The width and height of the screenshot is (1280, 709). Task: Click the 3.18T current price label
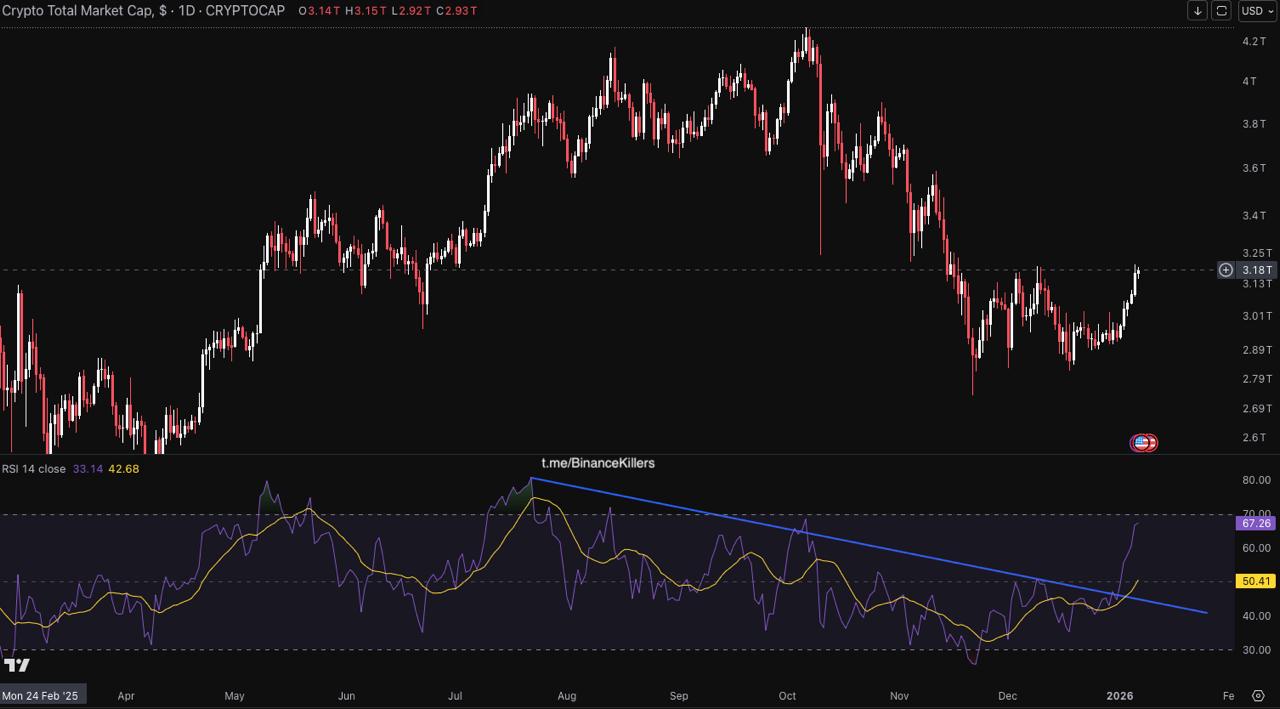point(1257,270)
